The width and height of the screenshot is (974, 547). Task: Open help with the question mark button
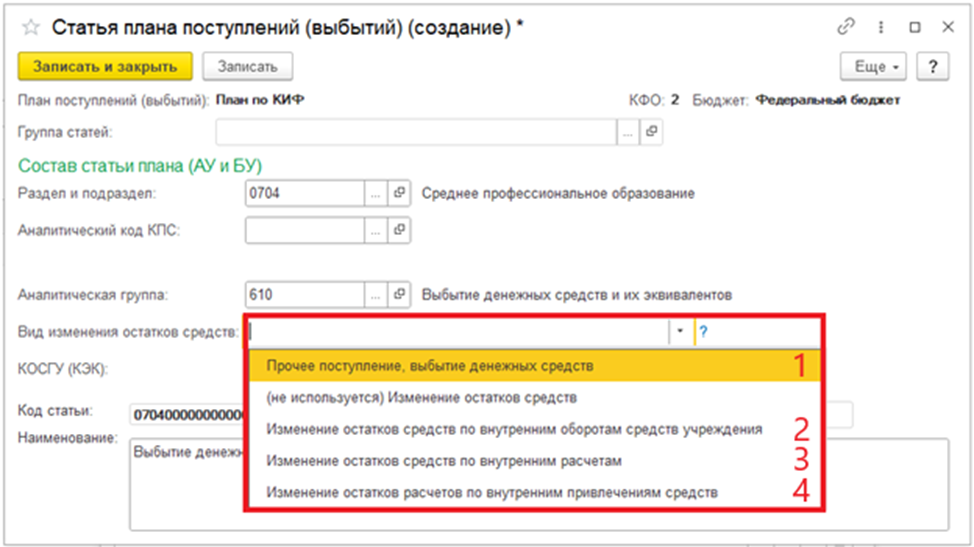click(x=932, y=66)
